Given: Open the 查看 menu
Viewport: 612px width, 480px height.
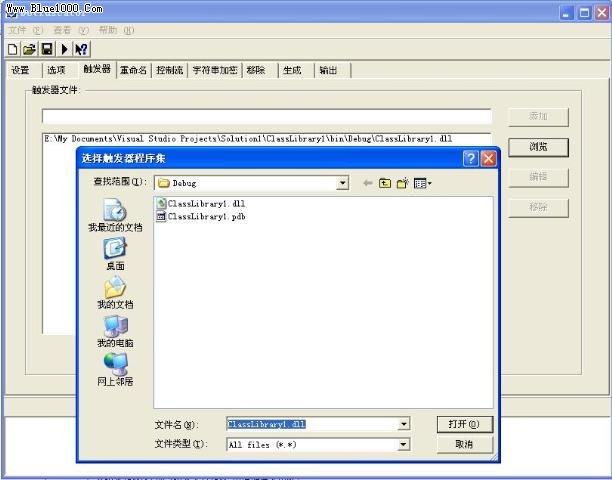Looking at the screenshot, I should [x=62, y=30].
